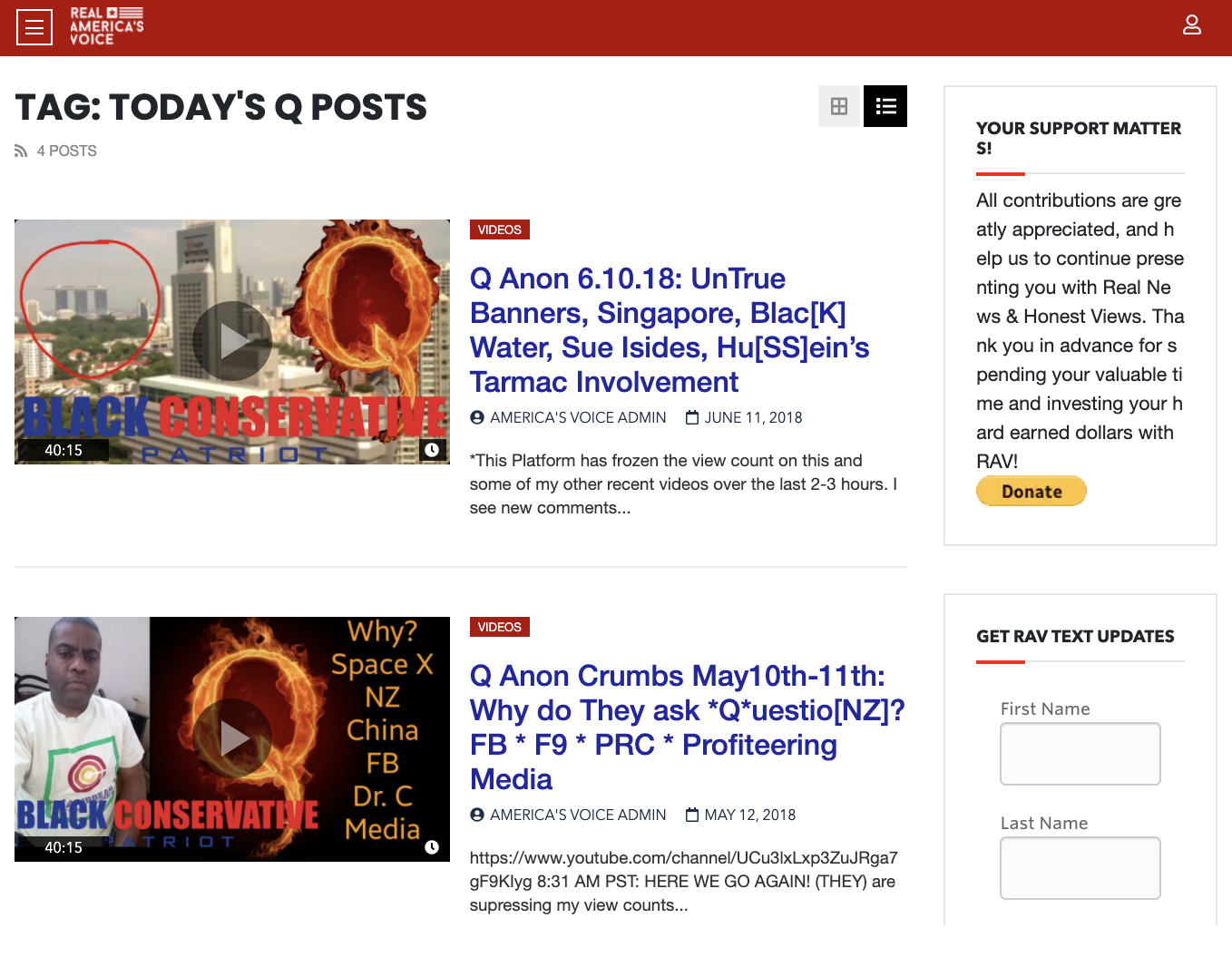Click the First Name input field

1080,754
